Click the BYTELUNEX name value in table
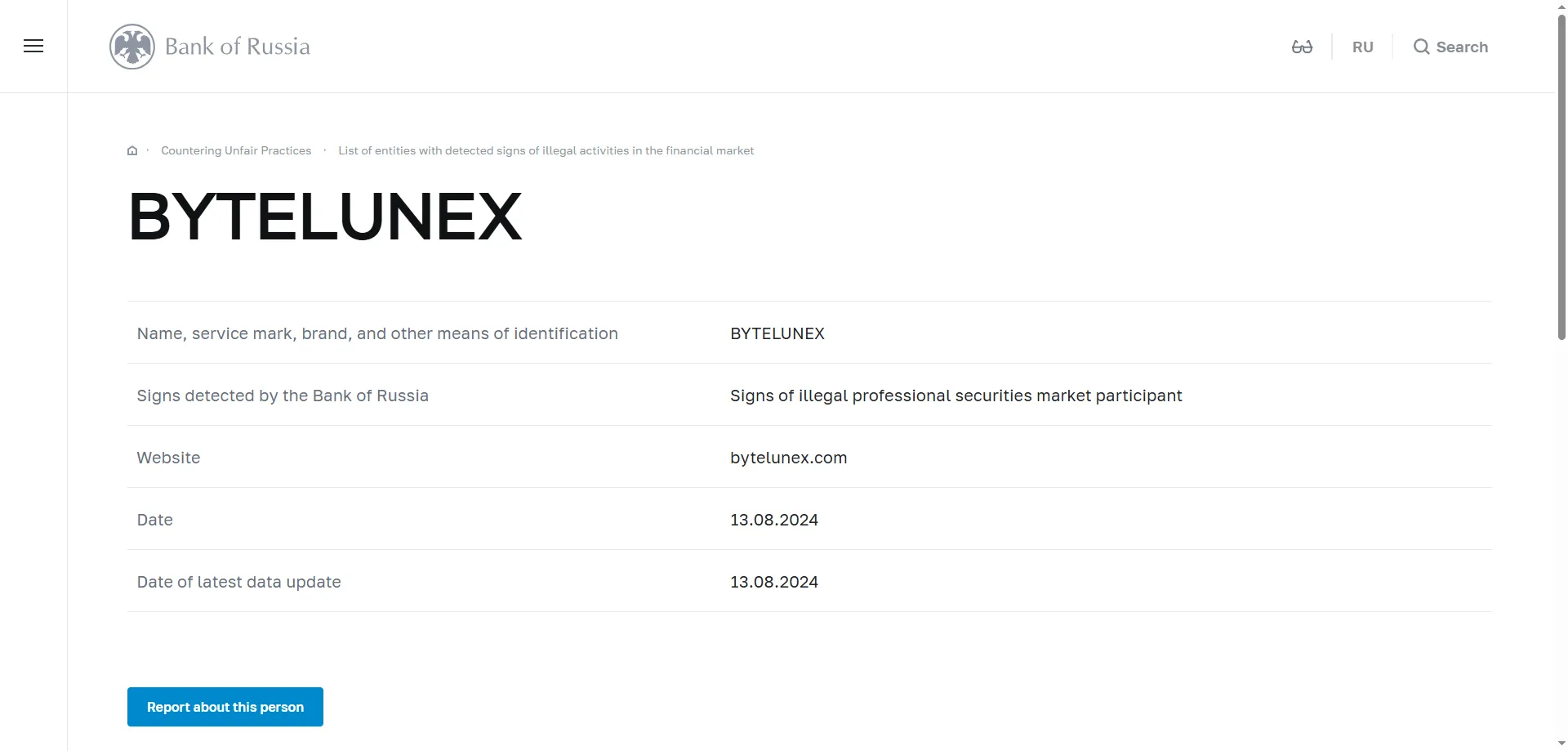1568x751 pixels. [777, 333]
